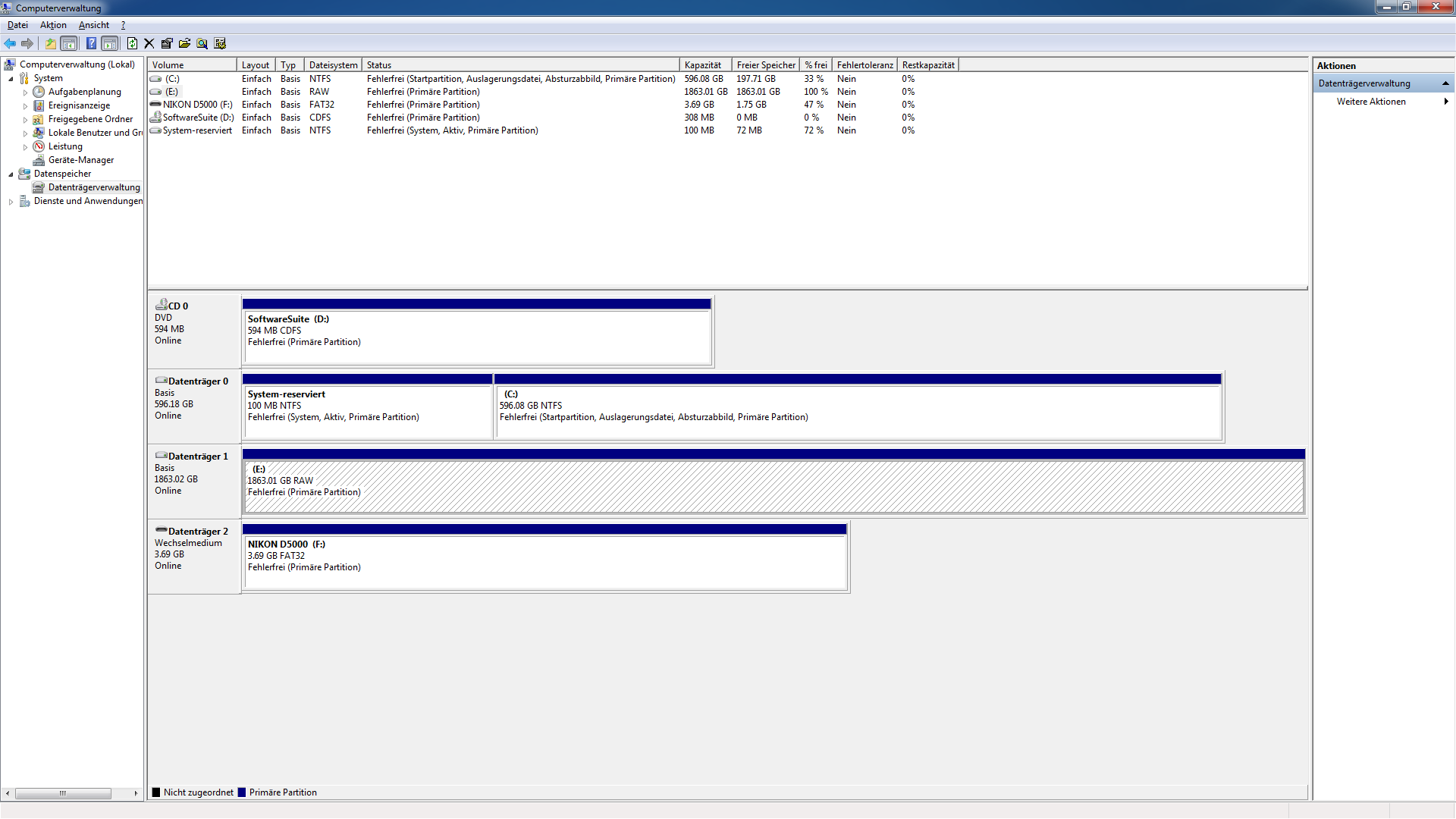The height and width of the screenshot is (819, 1456).
Task: Select the (E:) RAW partition block
Action: click(773, 486)
